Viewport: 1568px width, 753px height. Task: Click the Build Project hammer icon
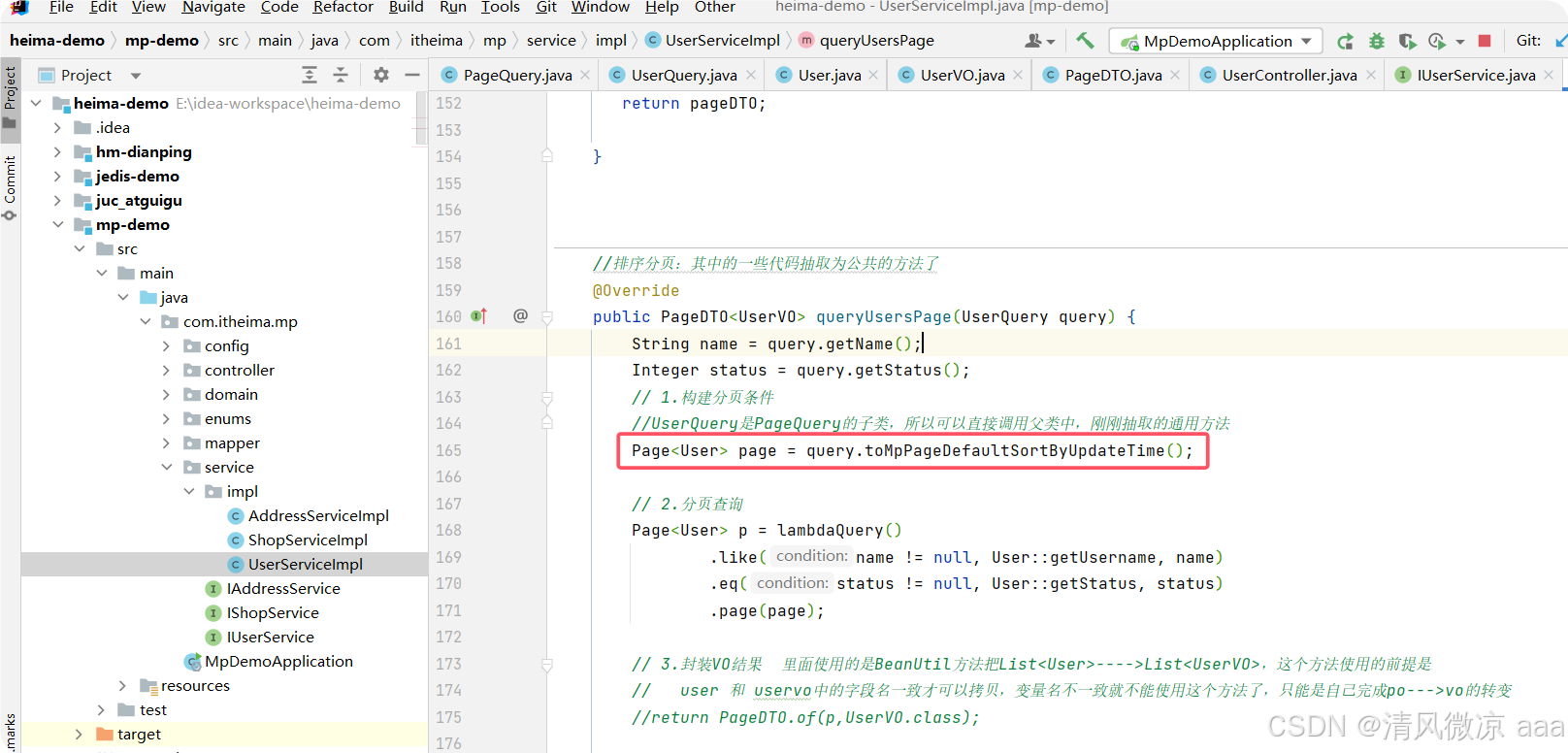click(1085, 41)
